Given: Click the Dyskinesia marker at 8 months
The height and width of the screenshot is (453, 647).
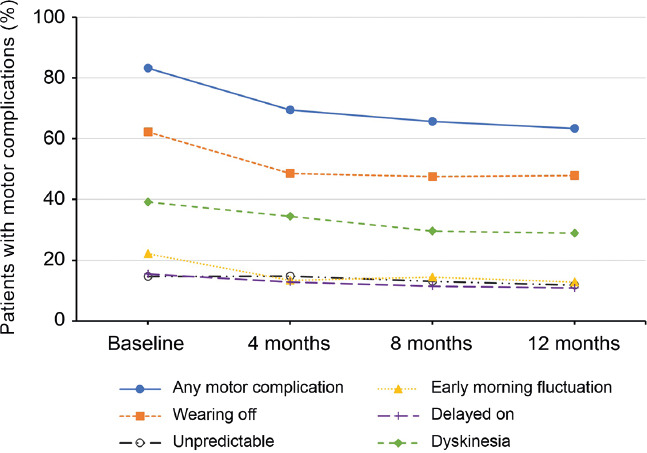Looking at the screenshot, I should [433, 231].
